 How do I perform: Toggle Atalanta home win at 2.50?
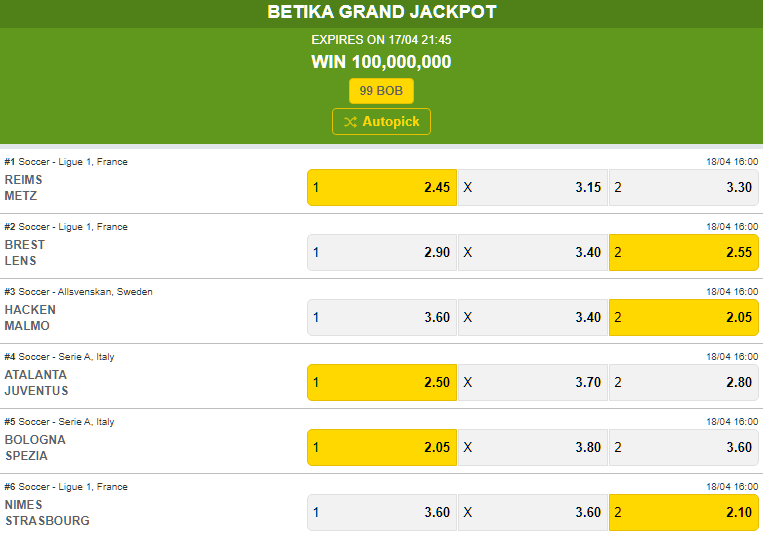tap(381, 382)
